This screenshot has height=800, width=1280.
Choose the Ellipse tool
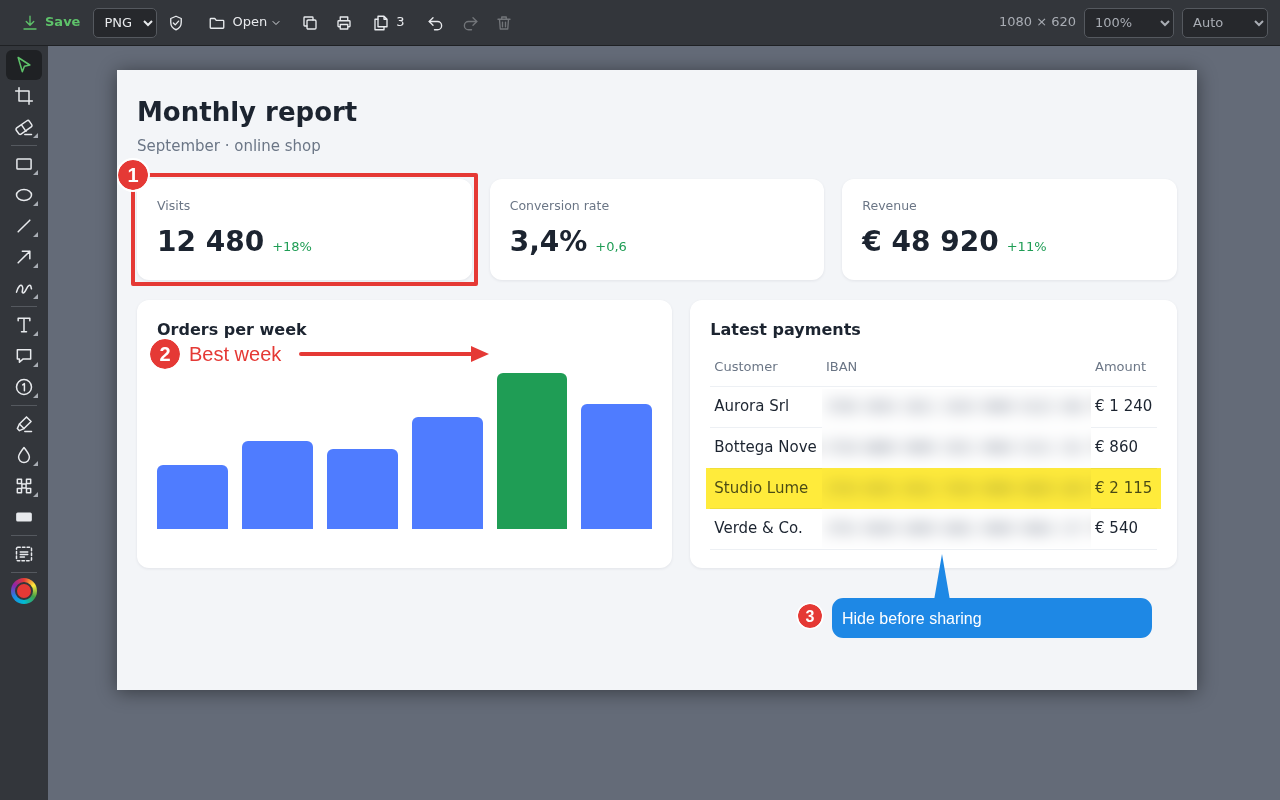(x=24, y=195)
